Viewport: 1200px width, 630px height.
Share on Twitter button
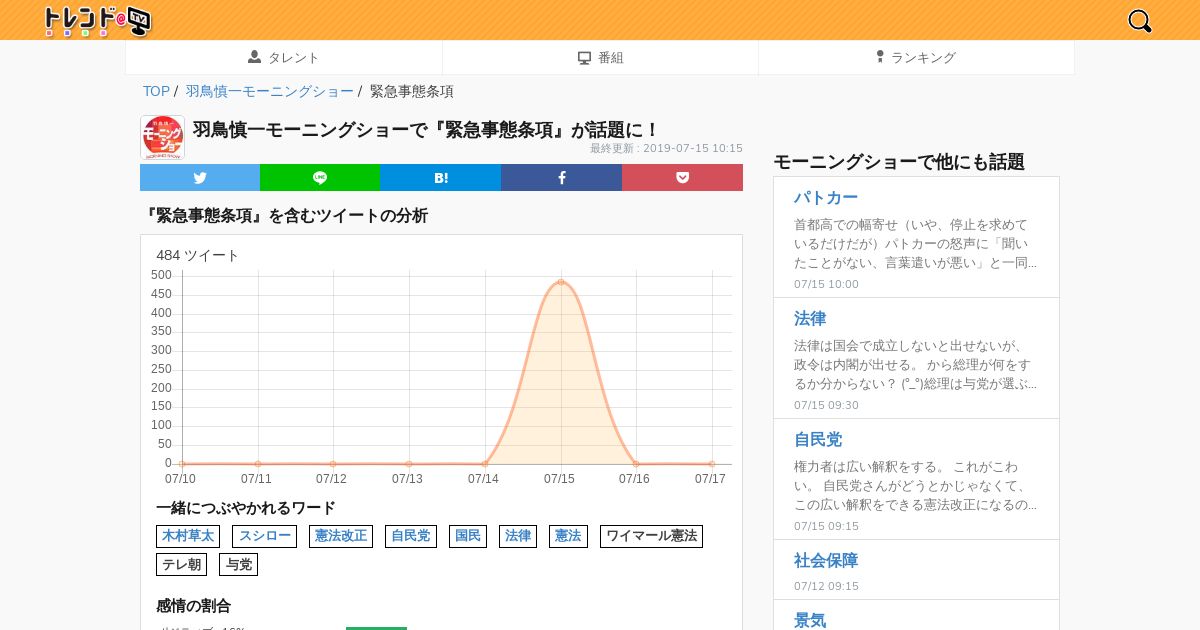pyautogui.click(x=200, y=177)
